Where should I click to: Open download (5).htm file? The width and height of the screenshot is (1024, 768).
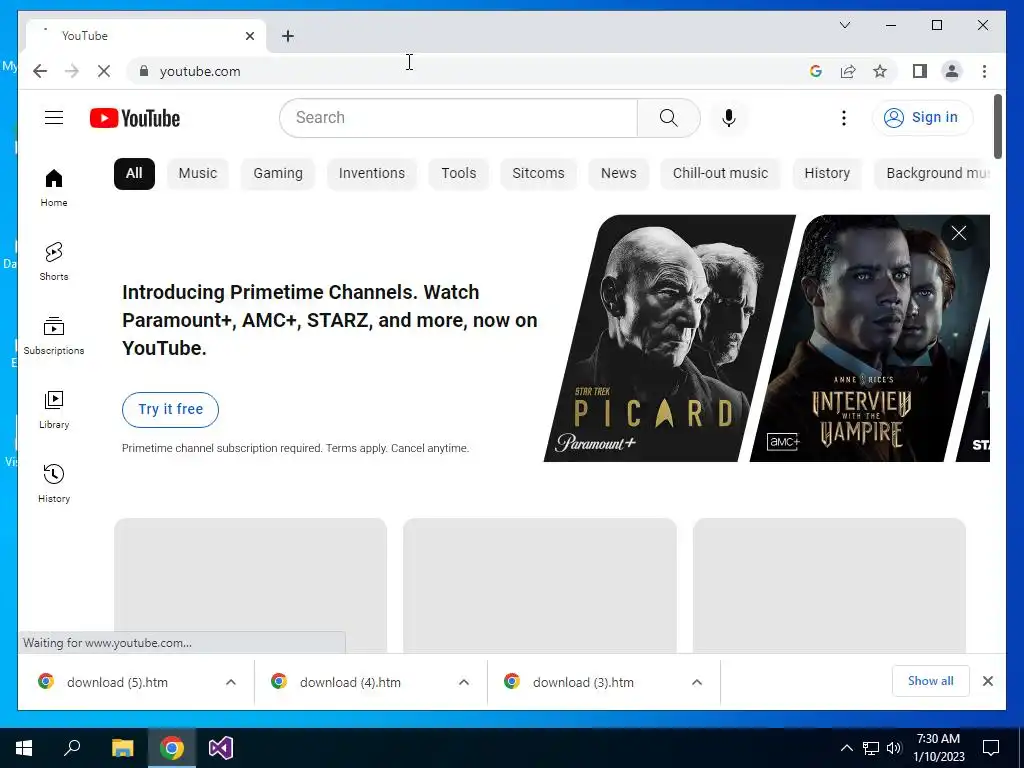118,682
